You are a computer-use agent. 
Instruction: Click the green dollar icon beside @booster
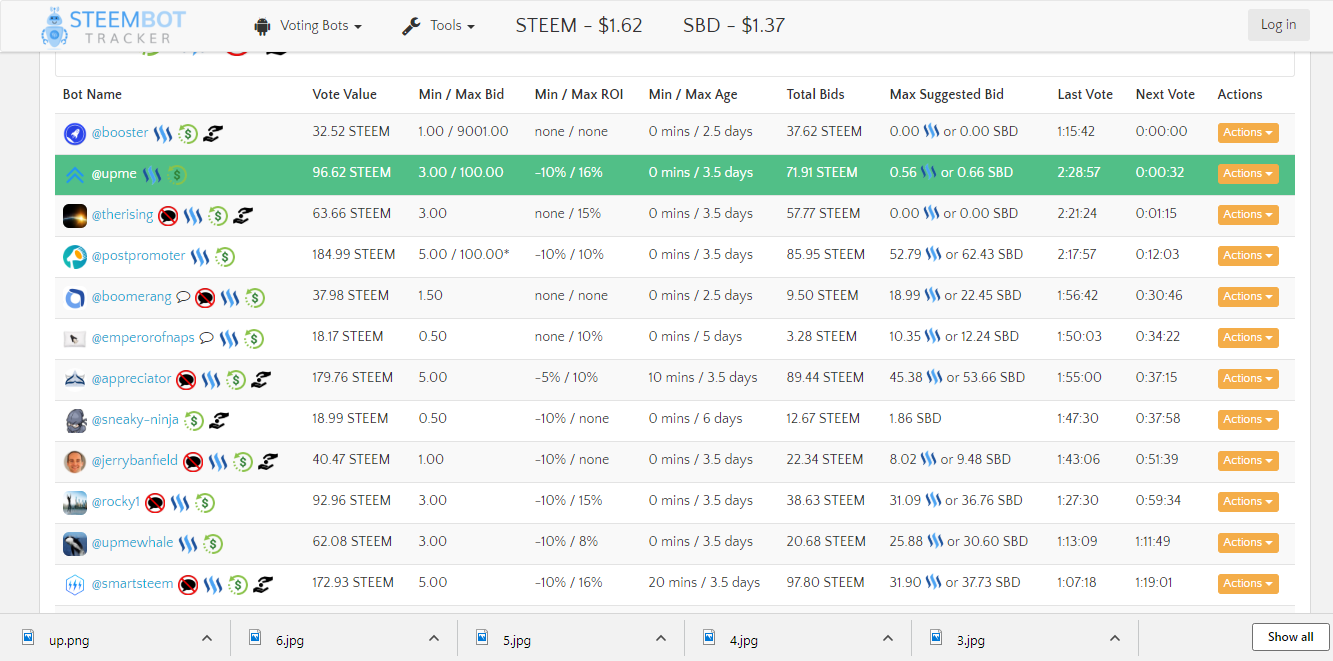[188, 133]
